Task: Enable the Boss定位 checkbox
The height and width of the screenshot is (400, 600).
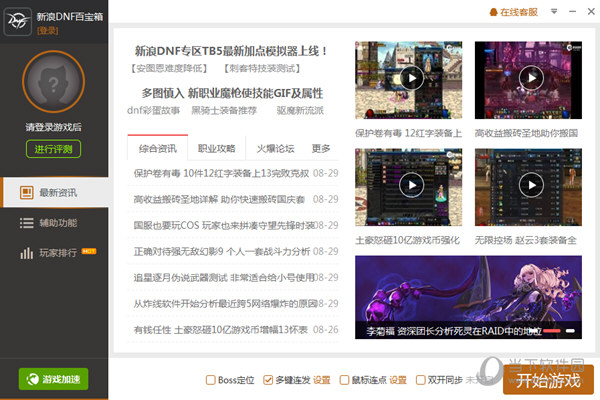Action: 210,380
